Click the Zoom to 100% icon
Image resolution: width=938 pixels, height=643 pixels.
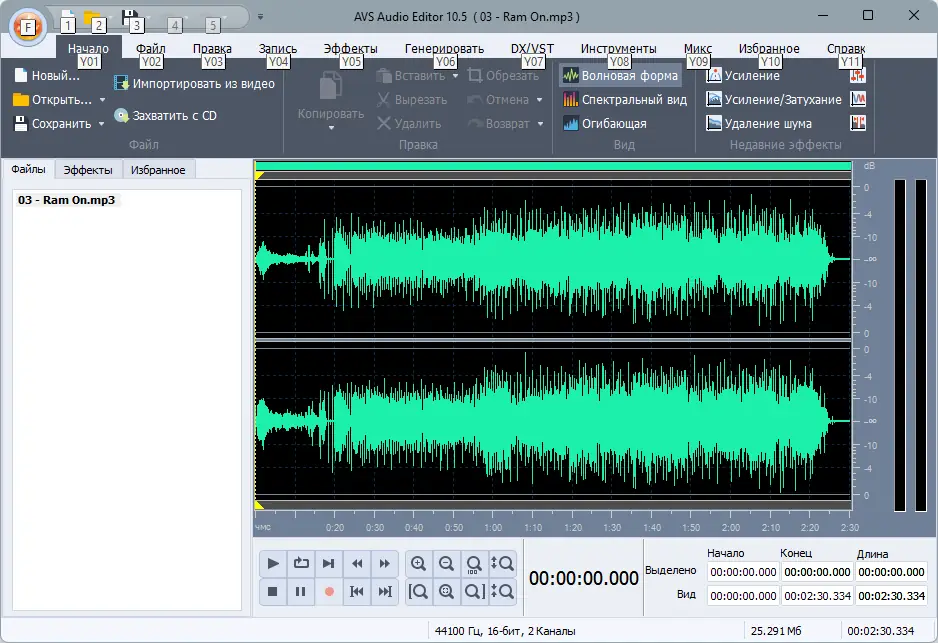[475, 563]
